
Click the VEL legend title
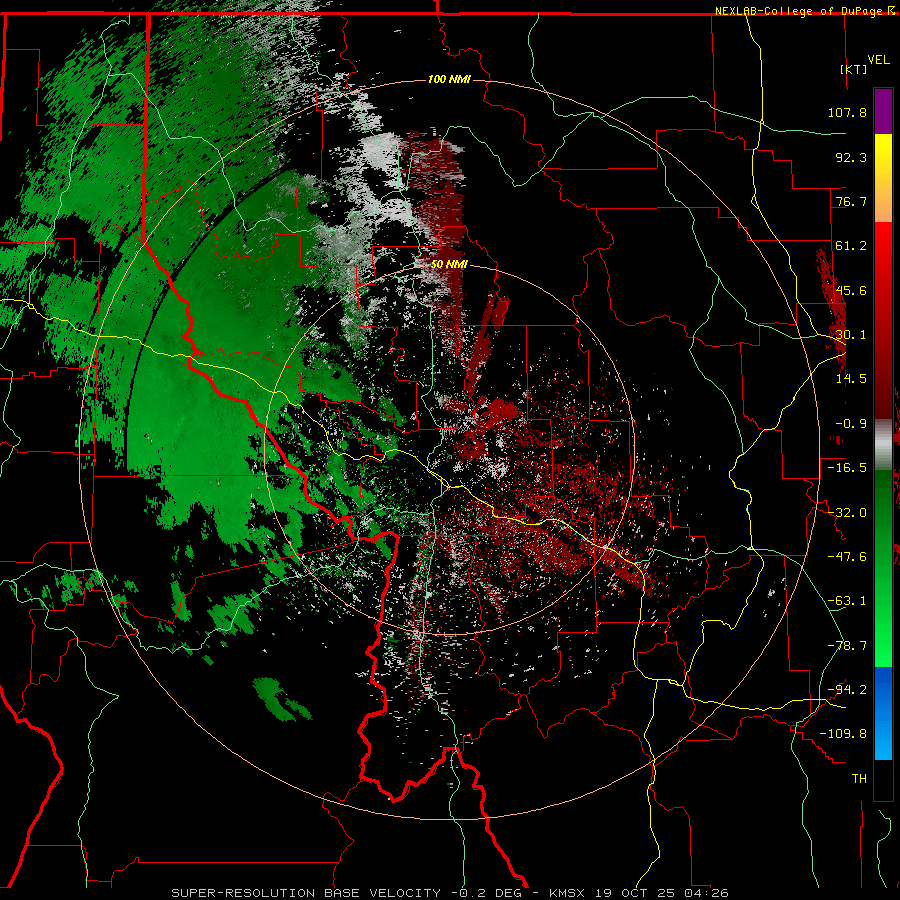point(878,60)
